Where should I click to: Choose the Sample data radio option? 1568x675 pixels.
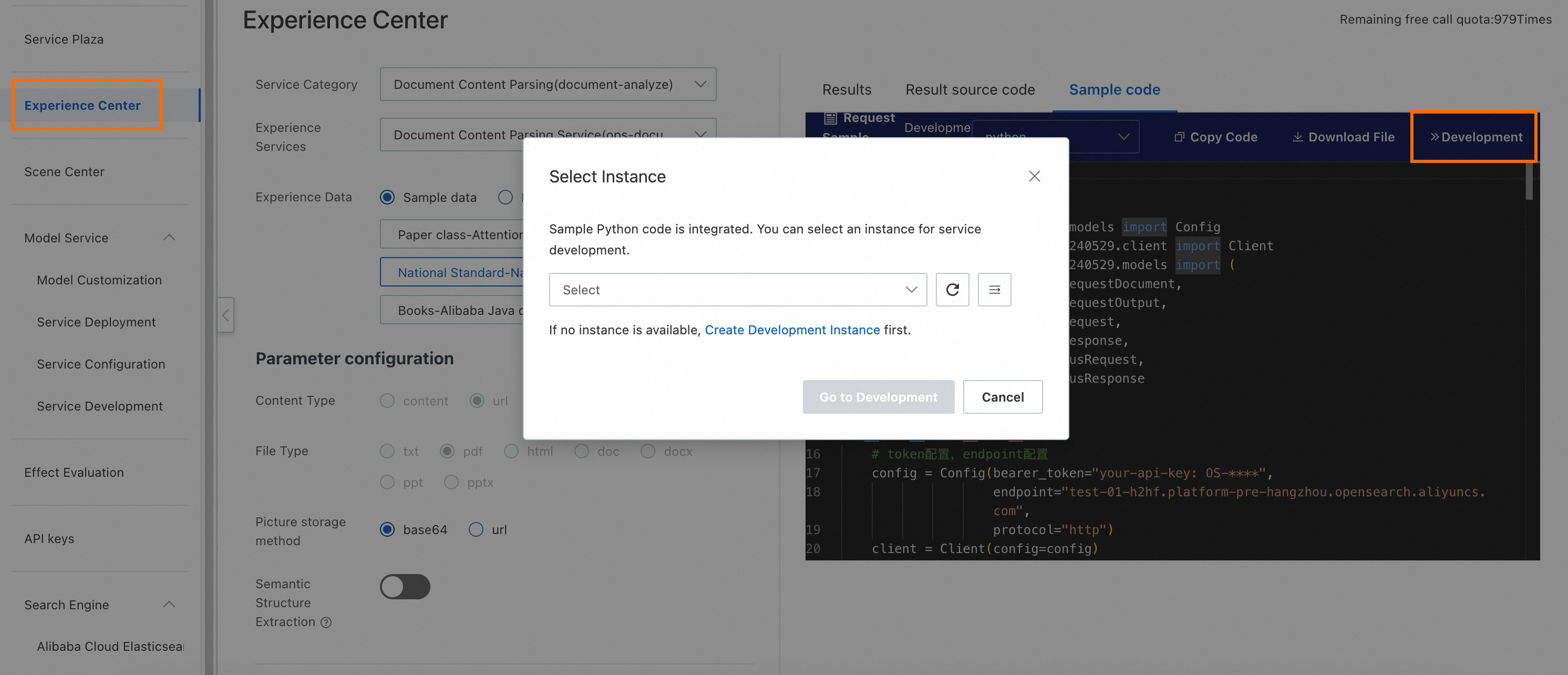click(387, 197)
